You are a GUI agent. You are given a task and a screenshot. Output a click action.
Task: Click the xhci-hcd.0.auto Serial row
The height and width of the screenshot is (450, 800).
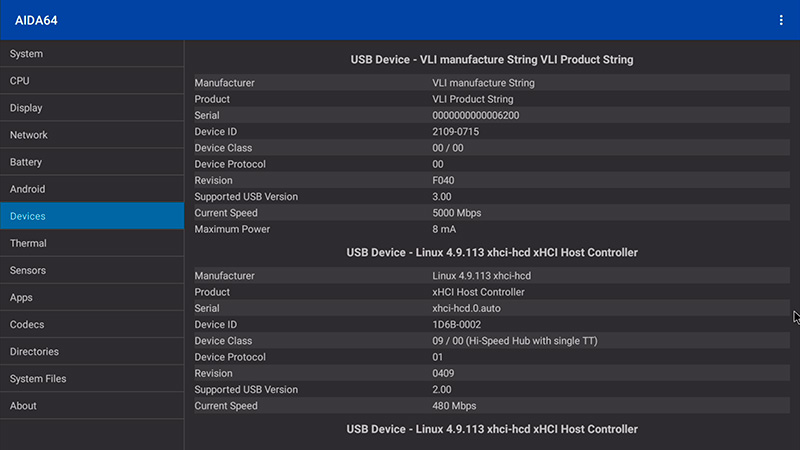coord(490,308)
